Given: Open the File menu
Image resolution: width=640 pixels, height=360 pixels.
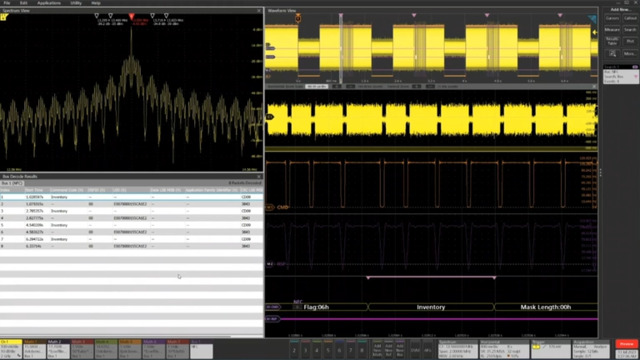Looking at the screenshot, I should coord(7,3).
